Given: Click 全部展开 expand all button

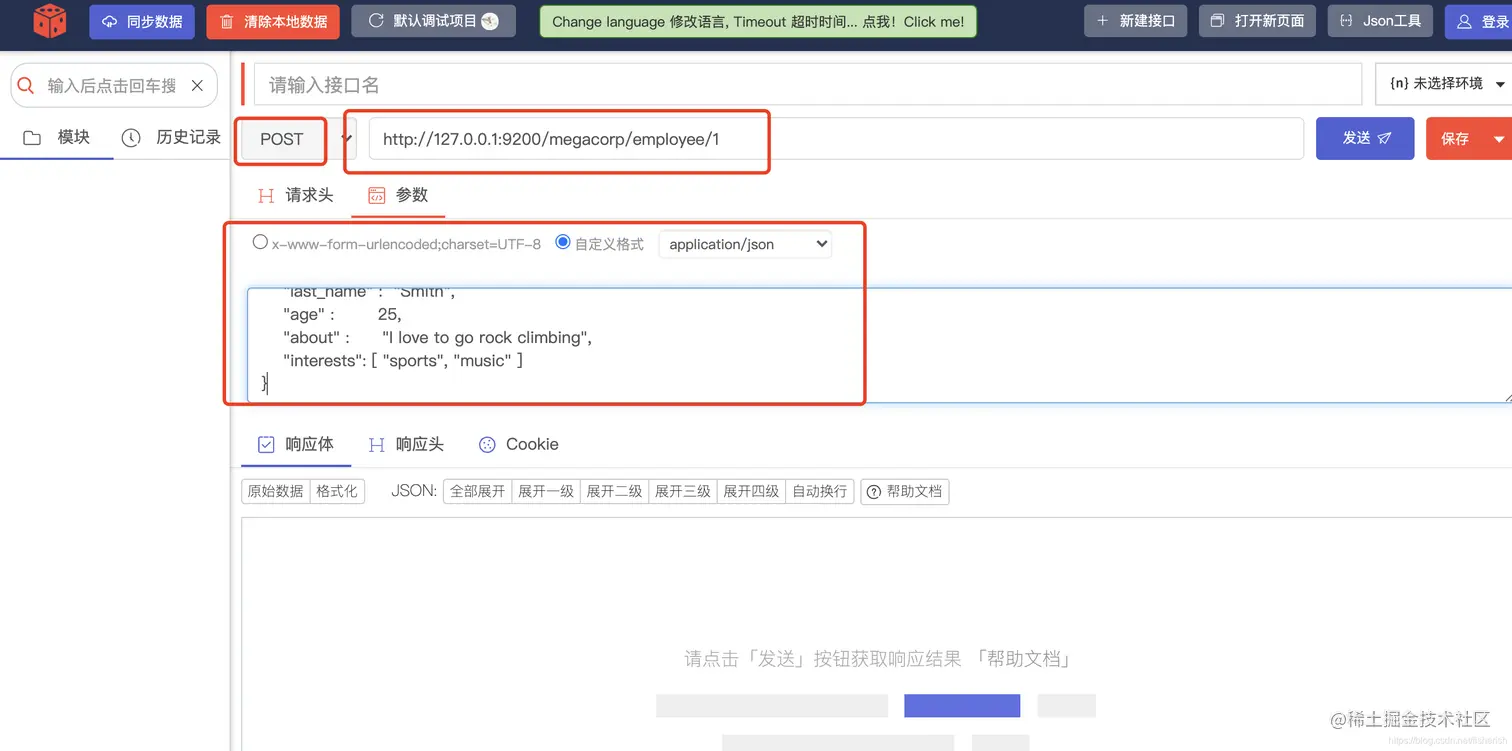Looking at the screenshot, I should point(477,491).
